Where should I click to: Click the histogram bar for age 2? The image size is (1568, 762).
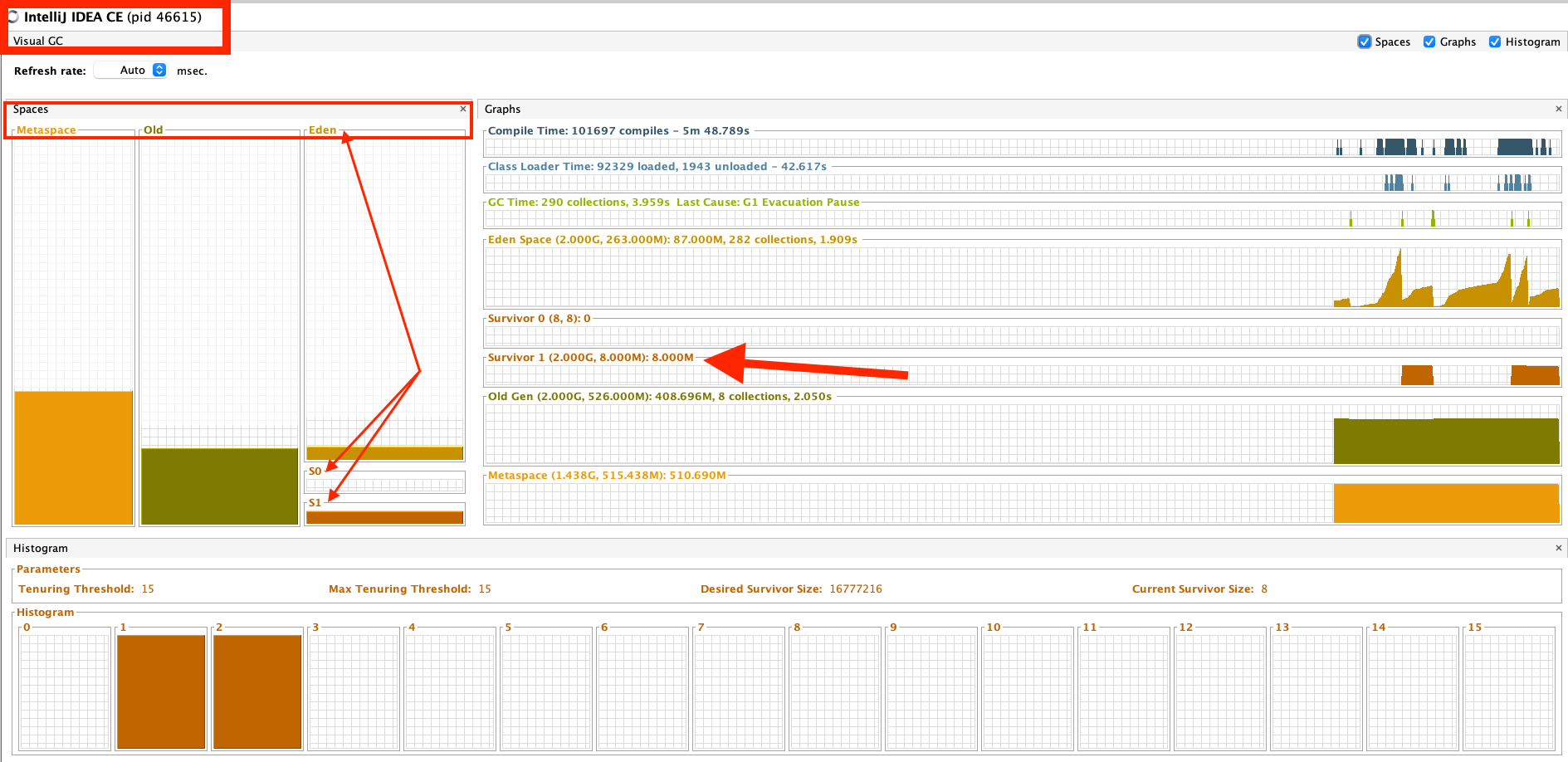click(x=257, y=691)
